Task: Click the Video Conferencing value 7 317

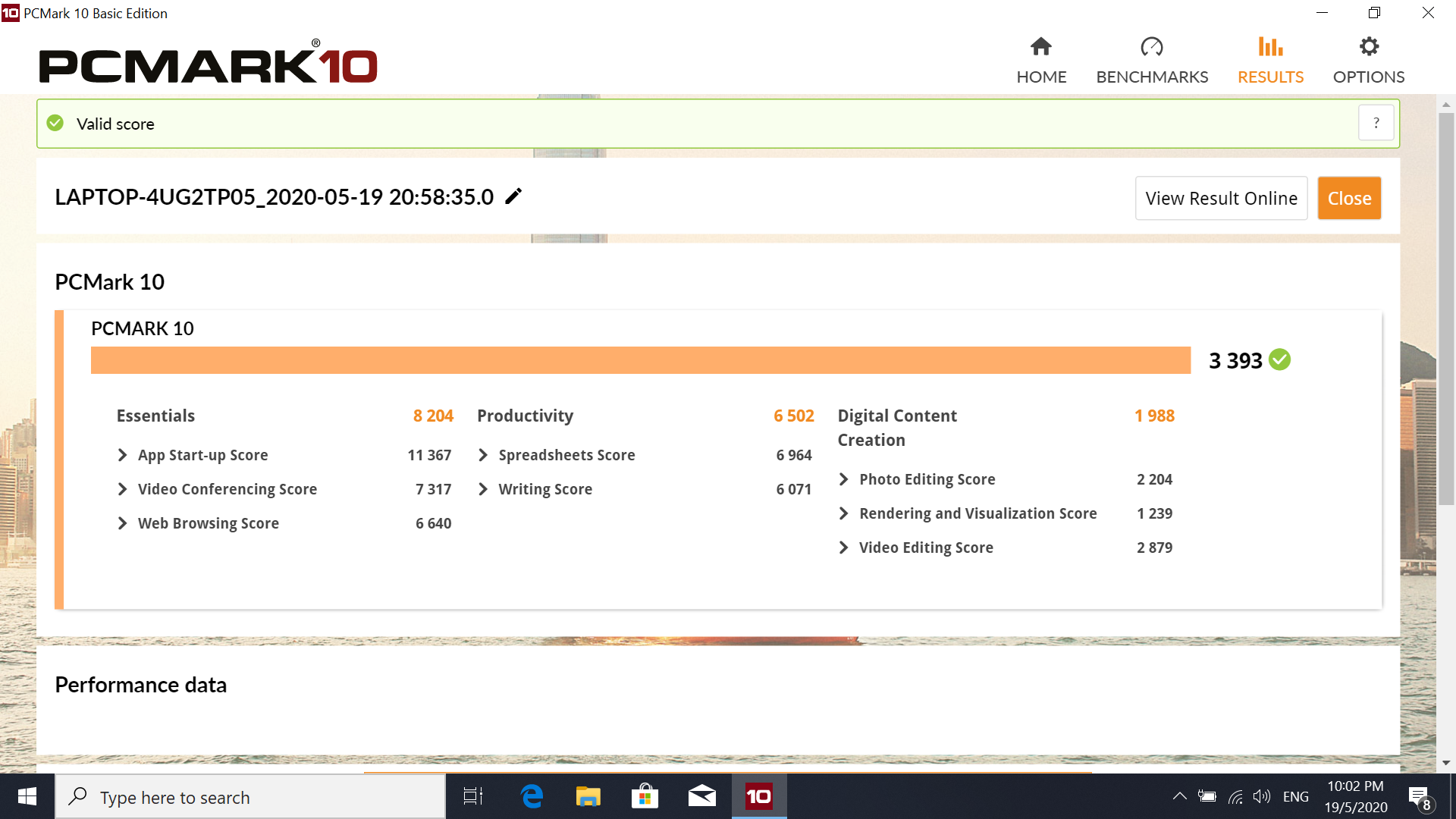Action: click(x=433, y=489)
